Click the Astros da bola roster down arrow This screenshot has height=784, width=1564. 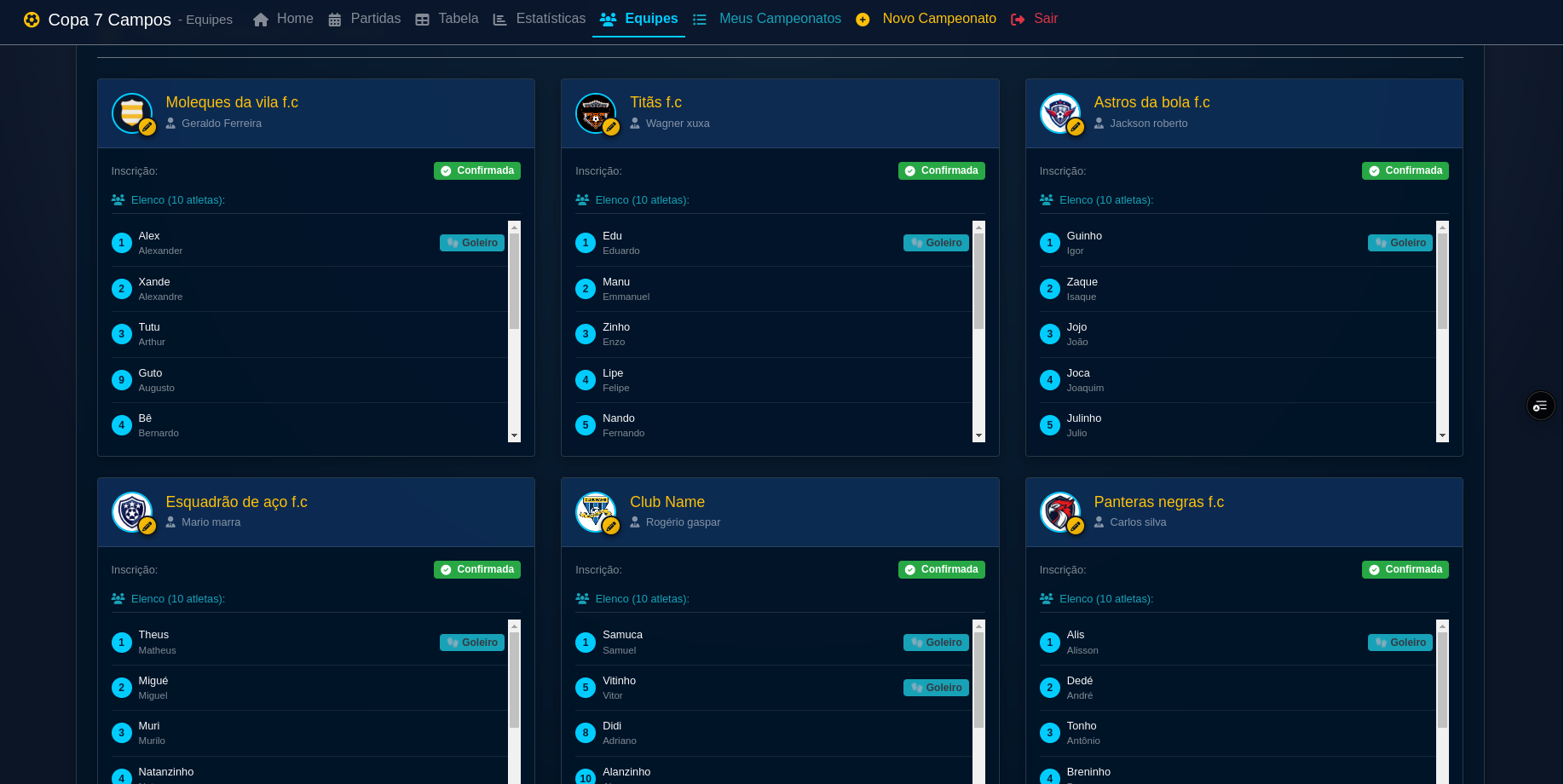[x=1442, y=435]
